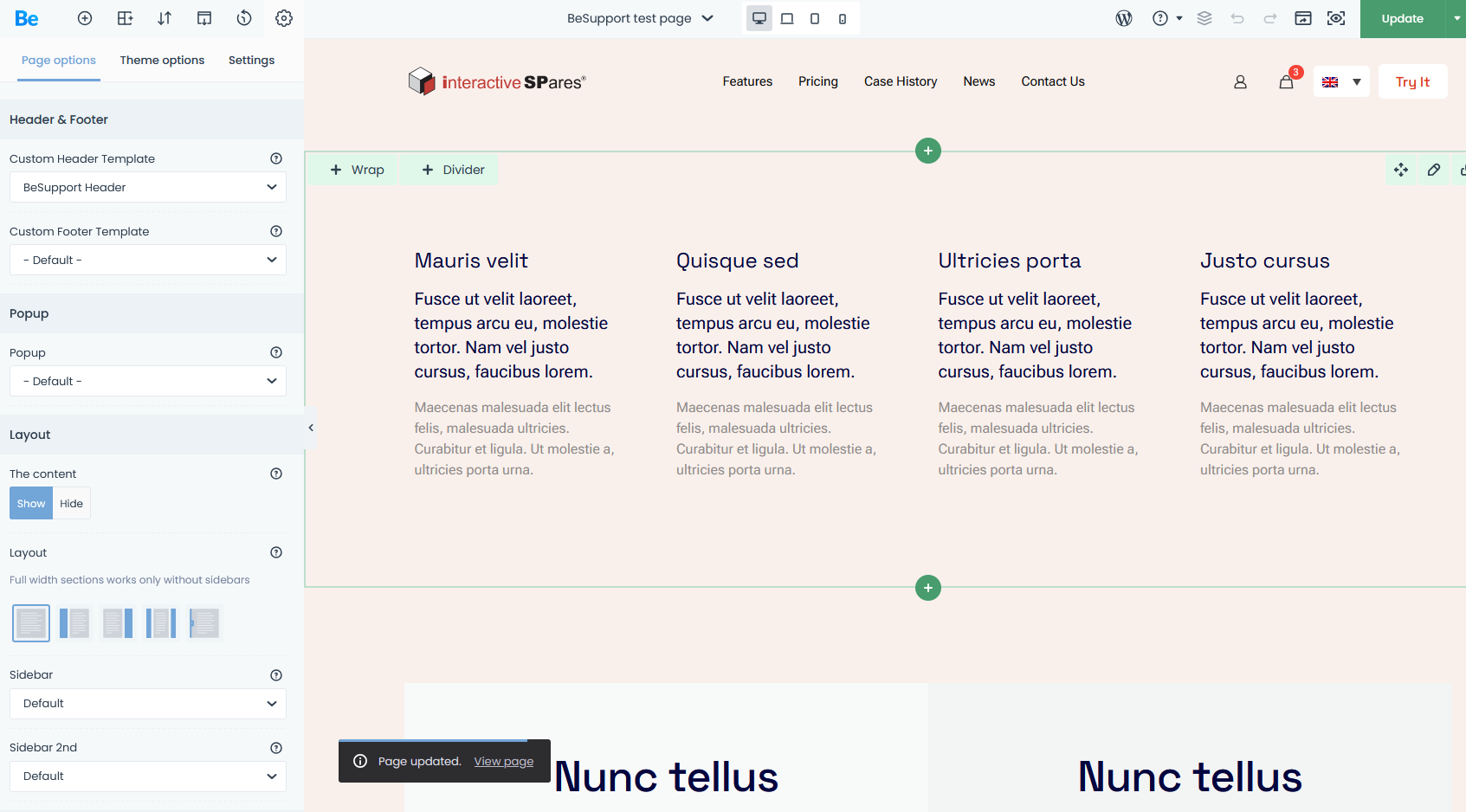Screen dimensions: 1466x812
Task: Click the WordPress logo icon
Action: click(1124, 18)
